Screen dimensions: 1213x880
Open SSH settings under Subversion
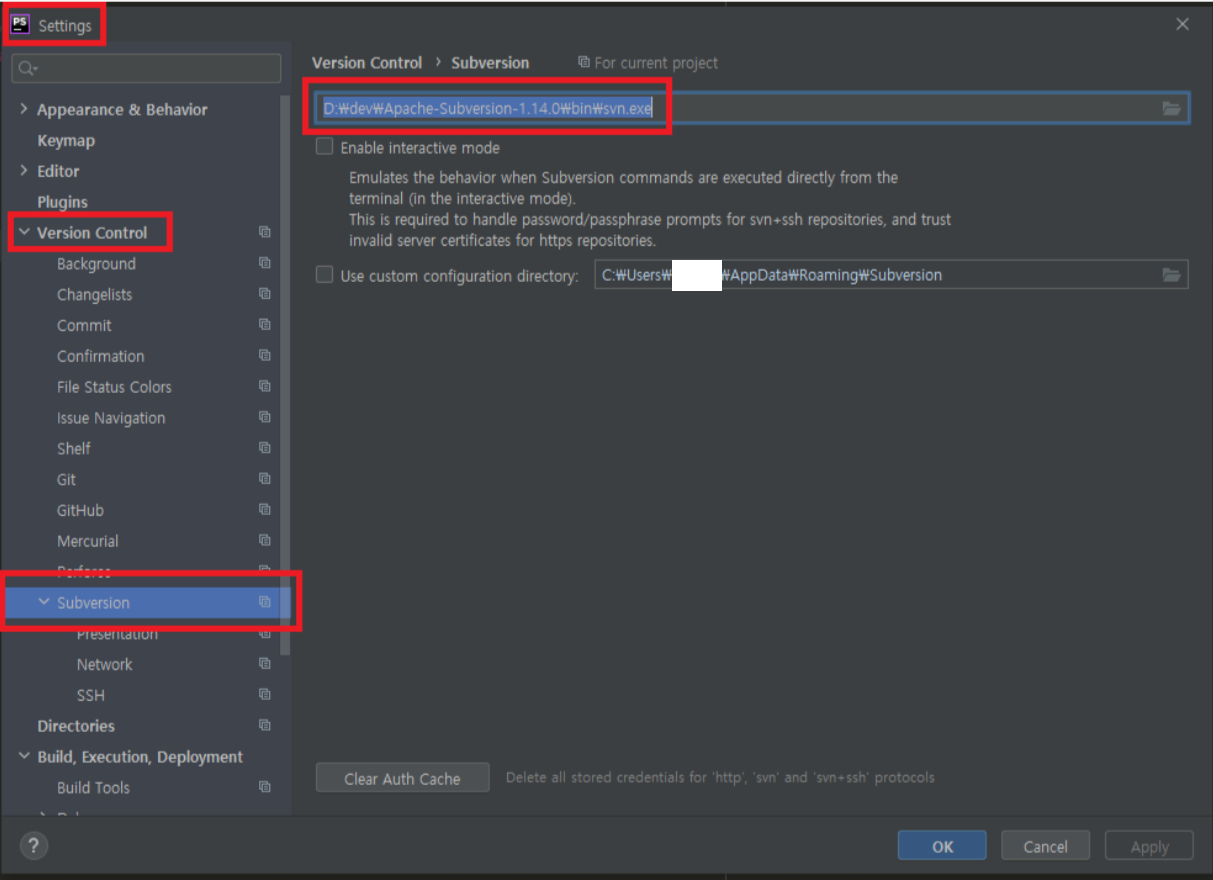pos(90,695)
